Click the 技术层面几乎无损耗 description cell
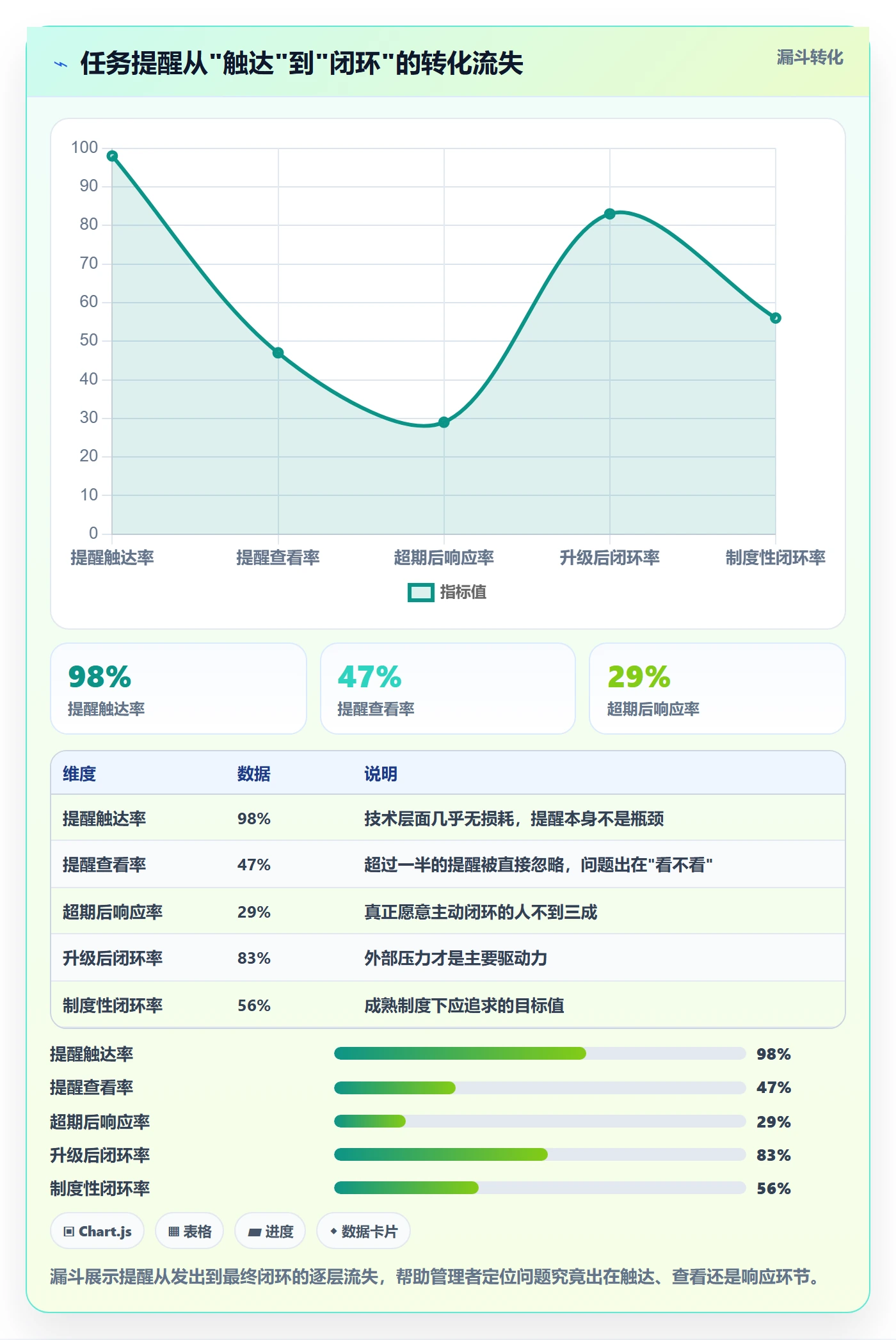The height and width of the screenshot is (1340, 896). [x=514, y=818]
